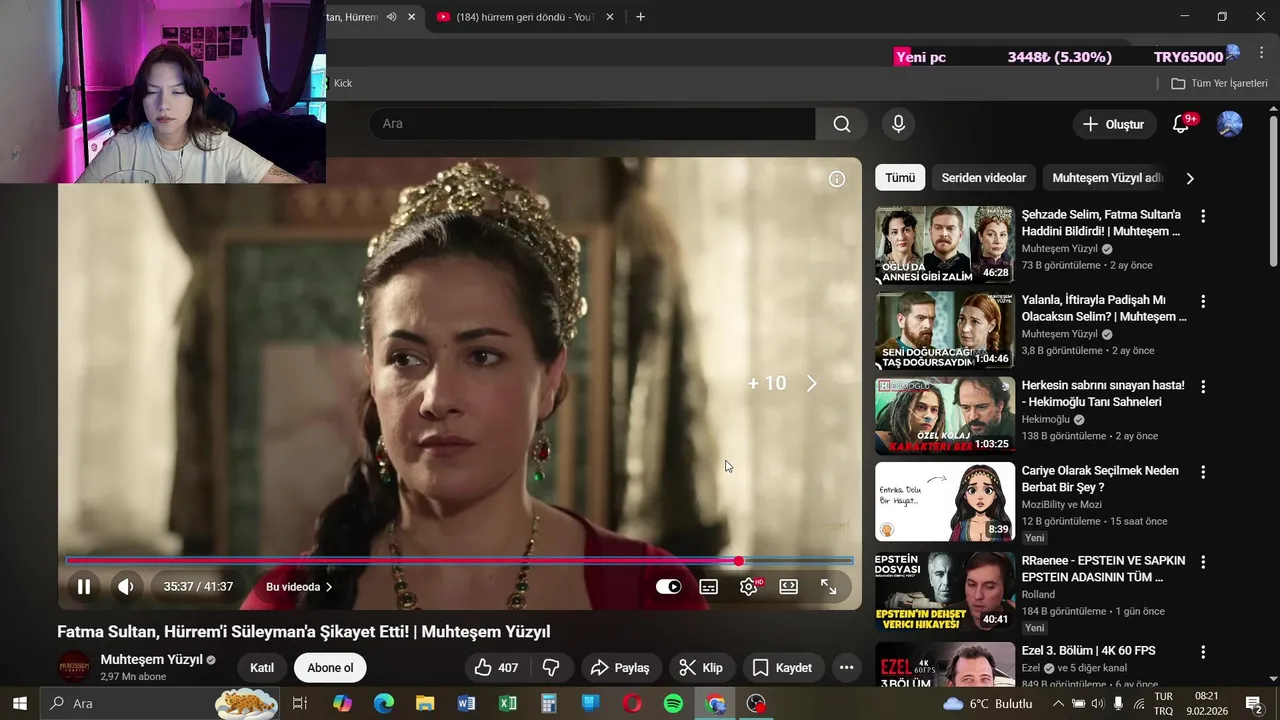
Task: Open options for 'Herkesin sabrını sınayan hasta!' video
Action: [x=1203, y=386]
